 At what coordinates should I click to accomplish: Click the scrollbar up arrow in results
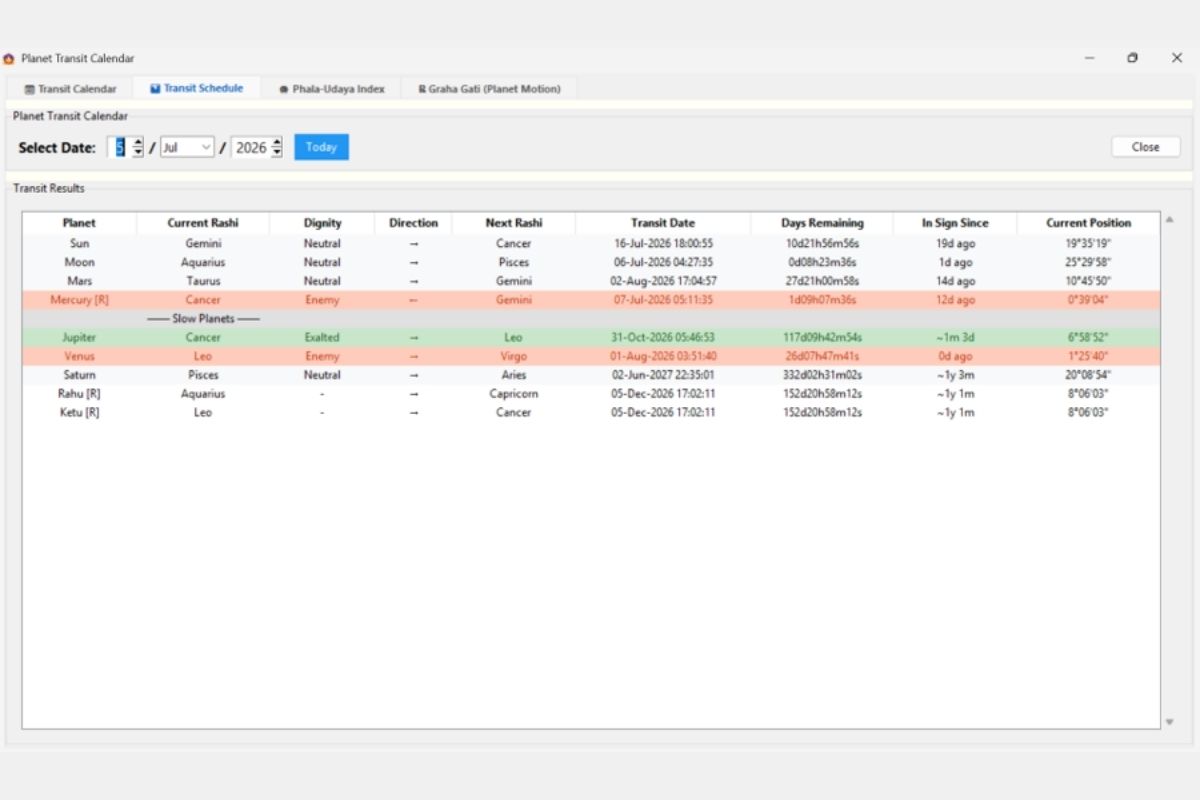1170,219
